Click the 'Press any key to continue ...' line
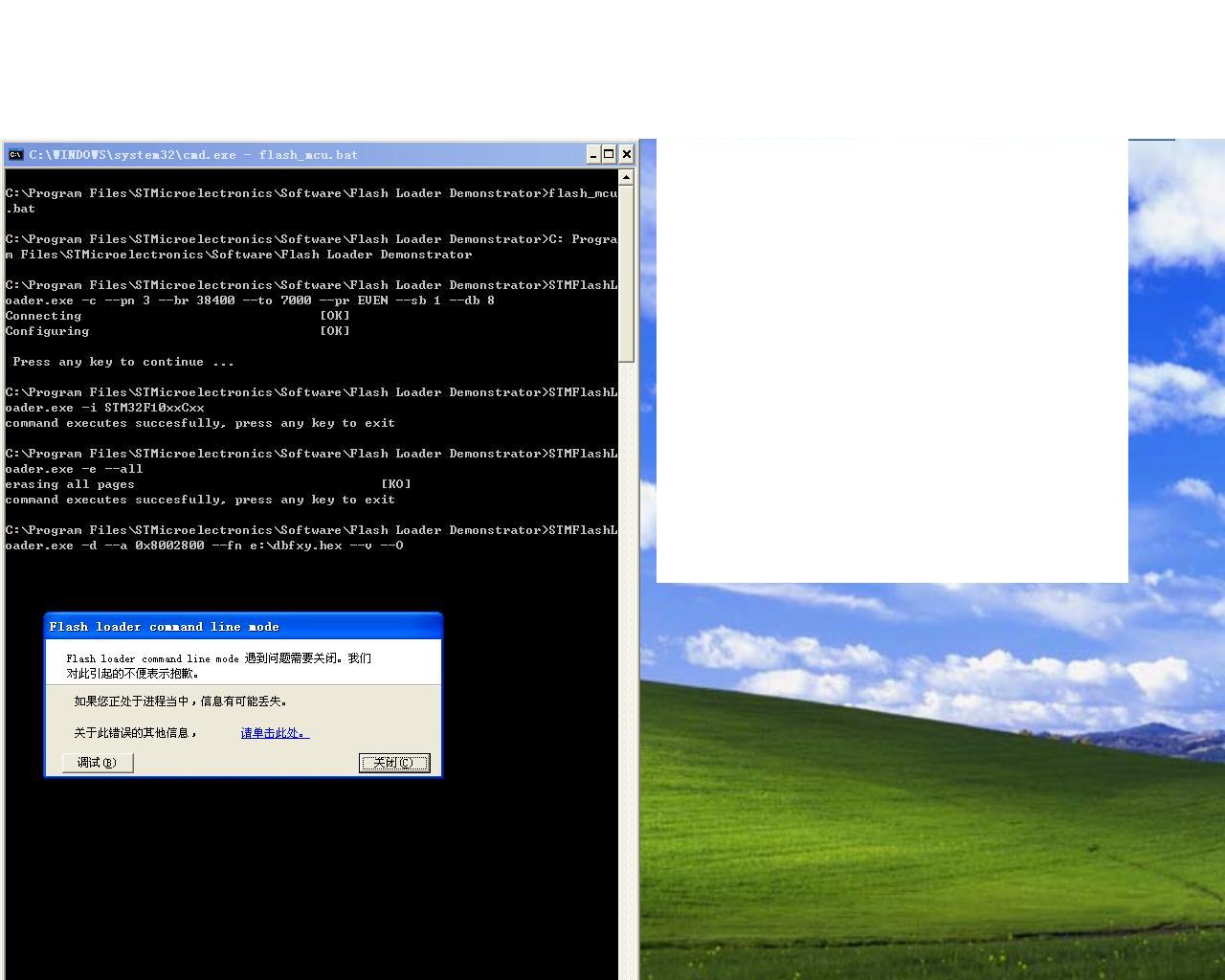Viewport: 1225px width, 980px height. coord(123,362)
